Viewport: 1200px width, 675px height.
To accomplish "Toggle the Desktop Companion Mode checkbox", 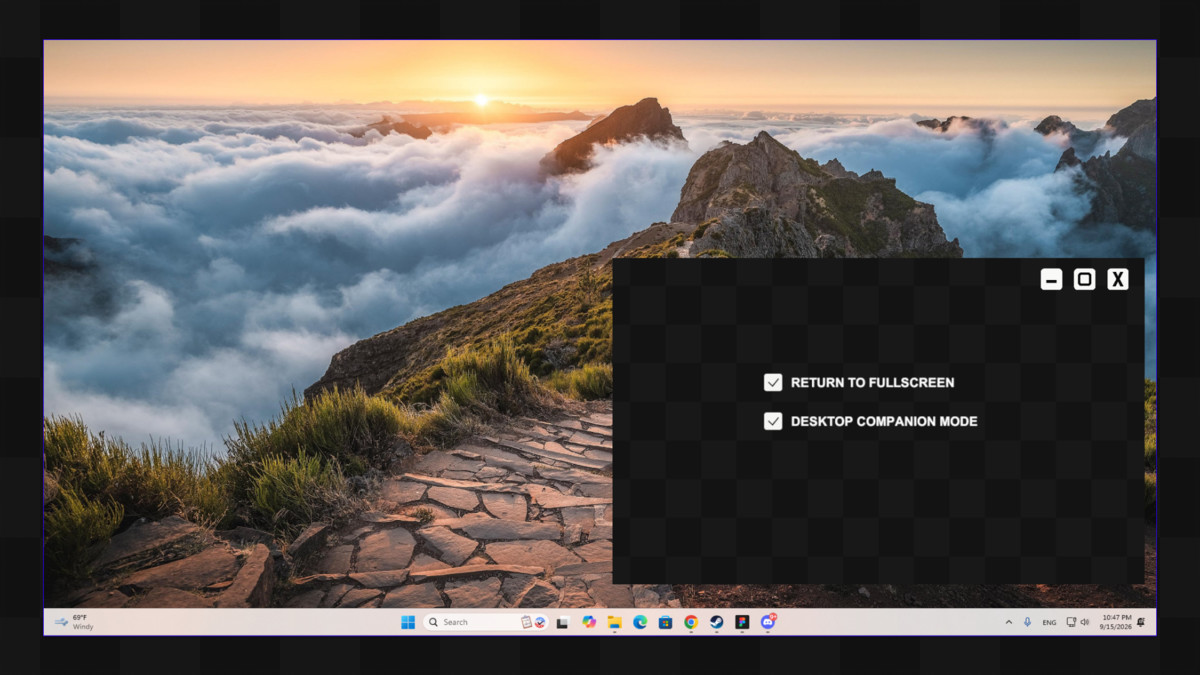I will [773, 421].
